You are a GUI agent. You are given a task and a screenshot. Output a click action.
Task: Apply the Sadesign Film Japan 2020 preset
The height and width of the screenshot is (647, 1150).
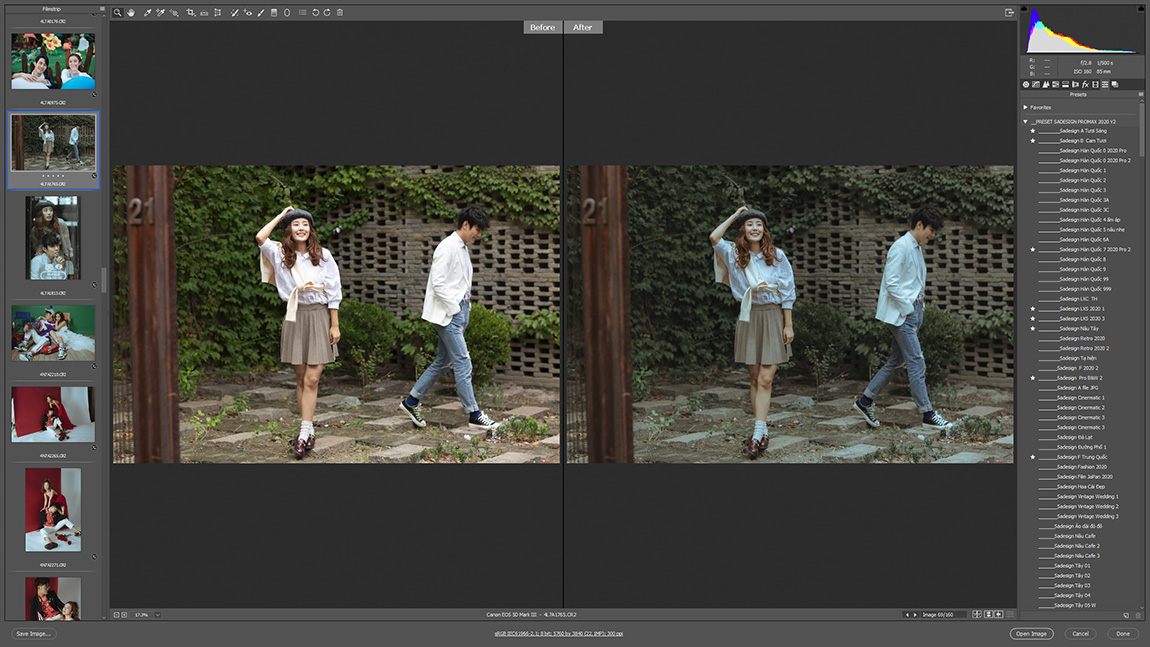(x=1084, y=477)
